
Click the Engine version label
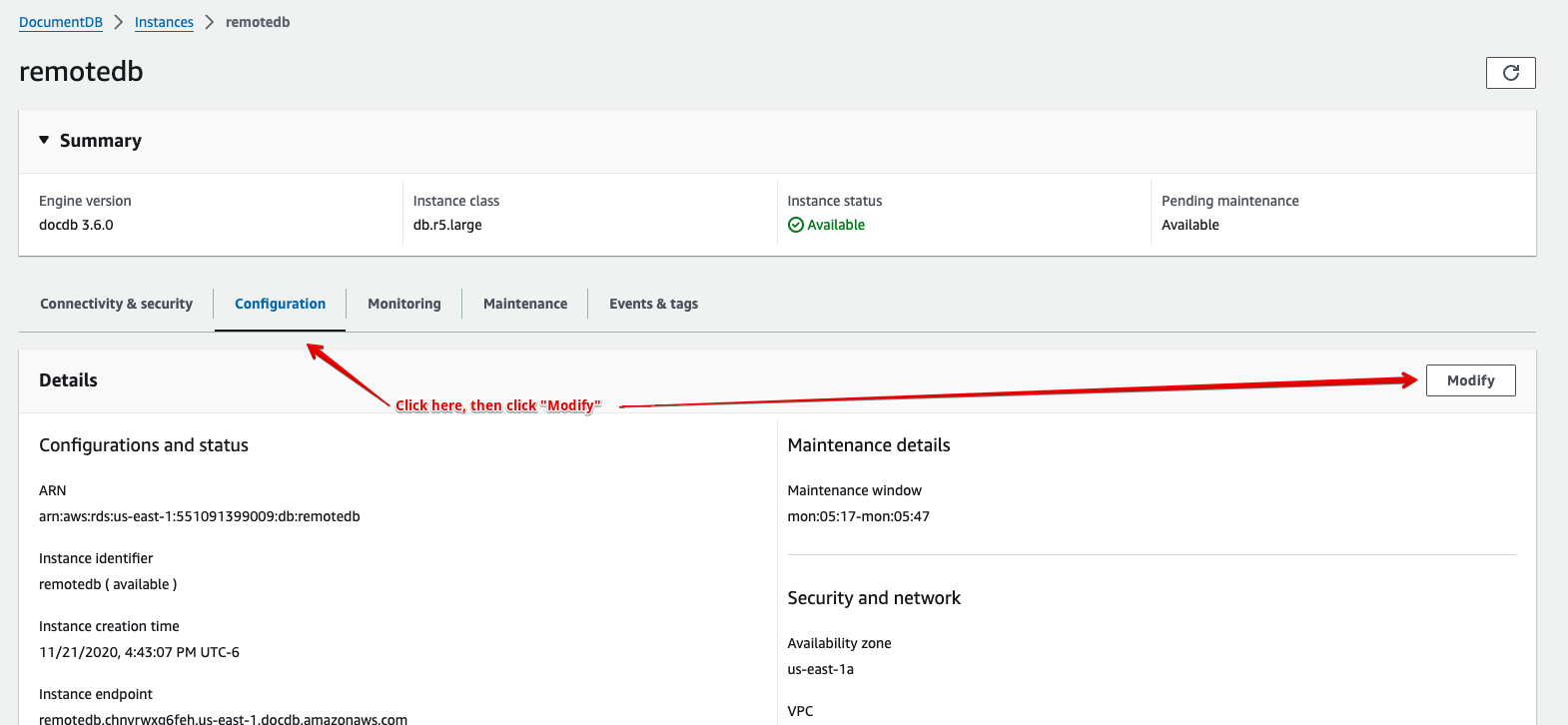(85, 201)
